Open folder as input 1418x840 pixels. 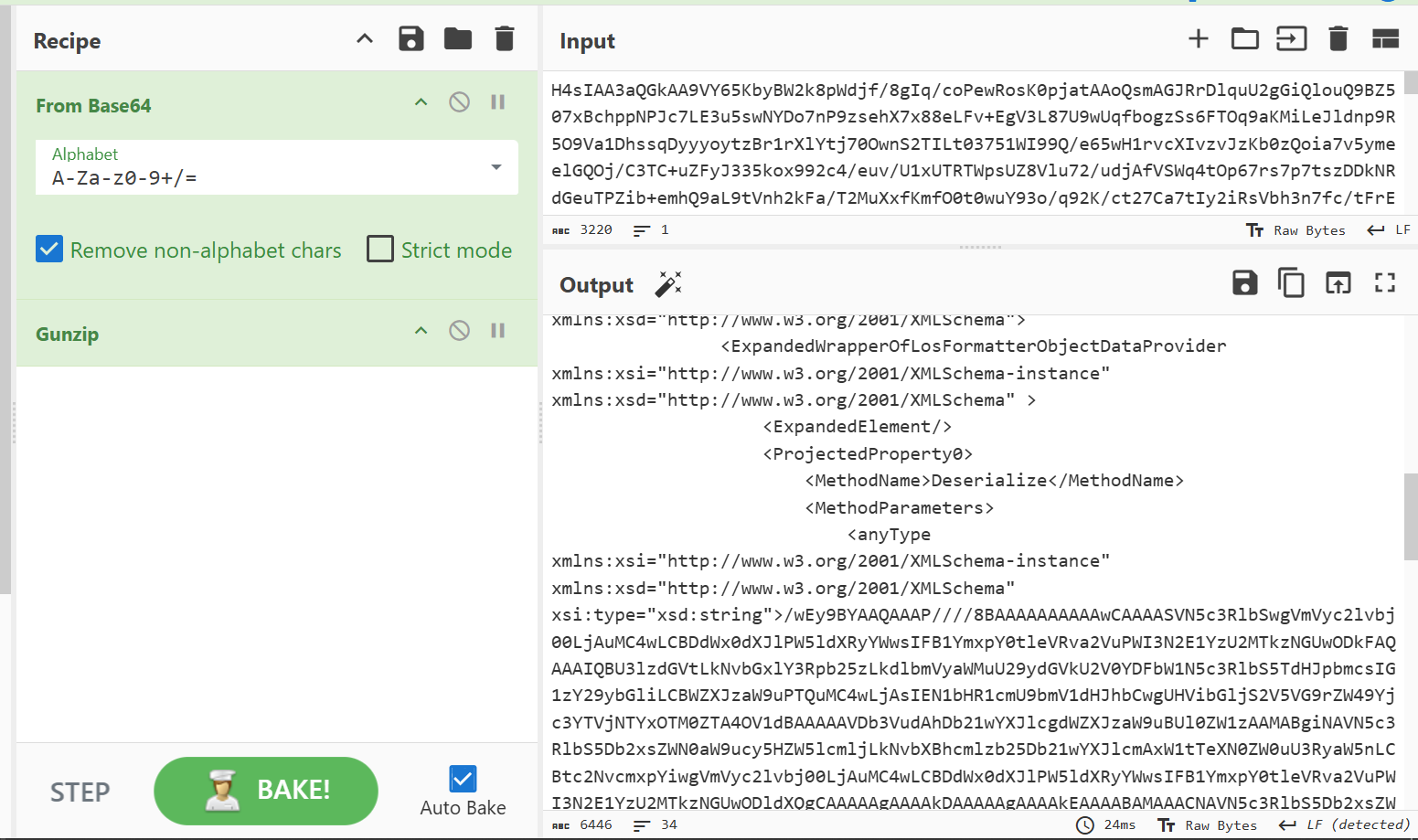tap(1245, 39)
